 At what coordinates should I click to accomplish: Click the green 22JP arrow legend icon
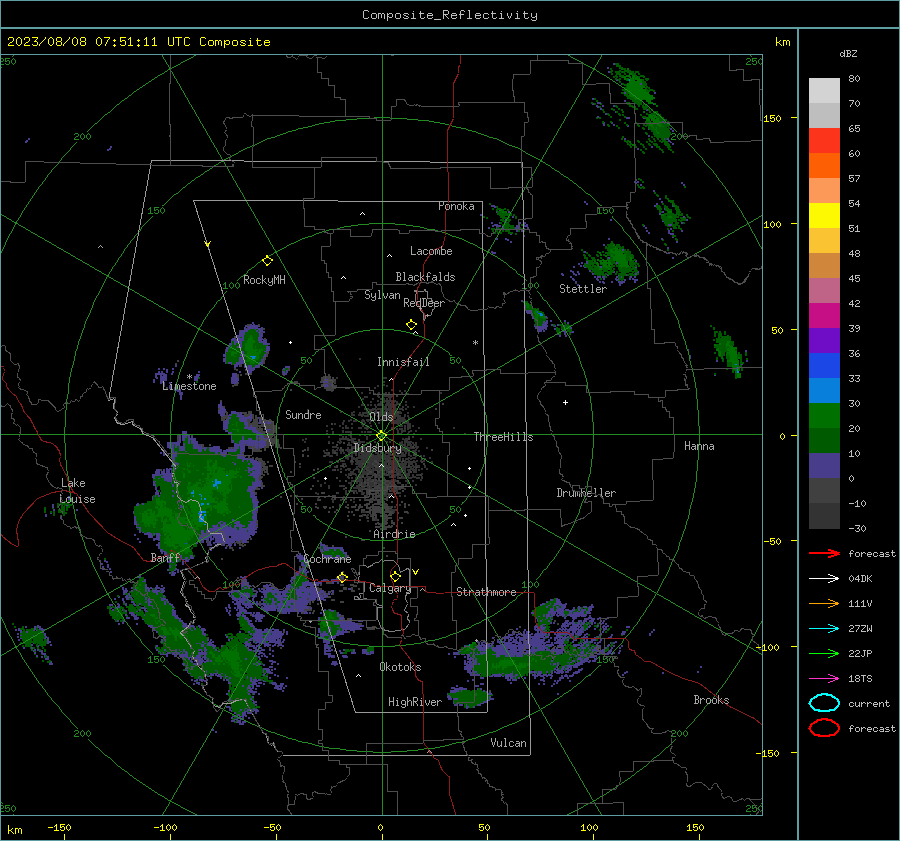824,653
